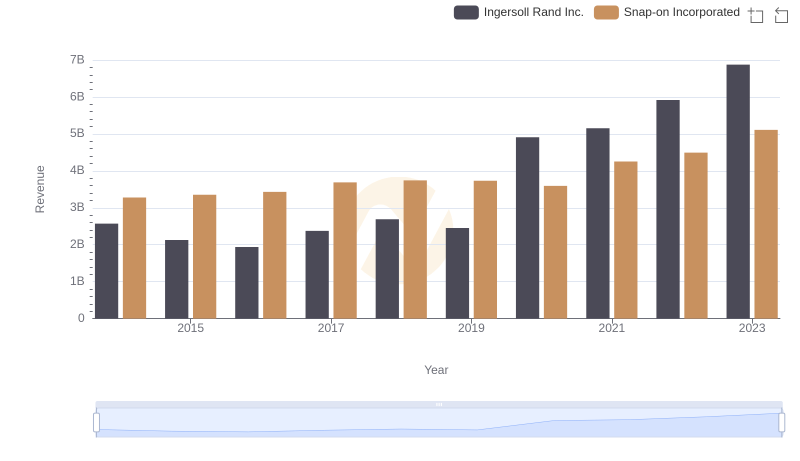Click the zoom area select icon
800x461 pixels.
(756, 15)
